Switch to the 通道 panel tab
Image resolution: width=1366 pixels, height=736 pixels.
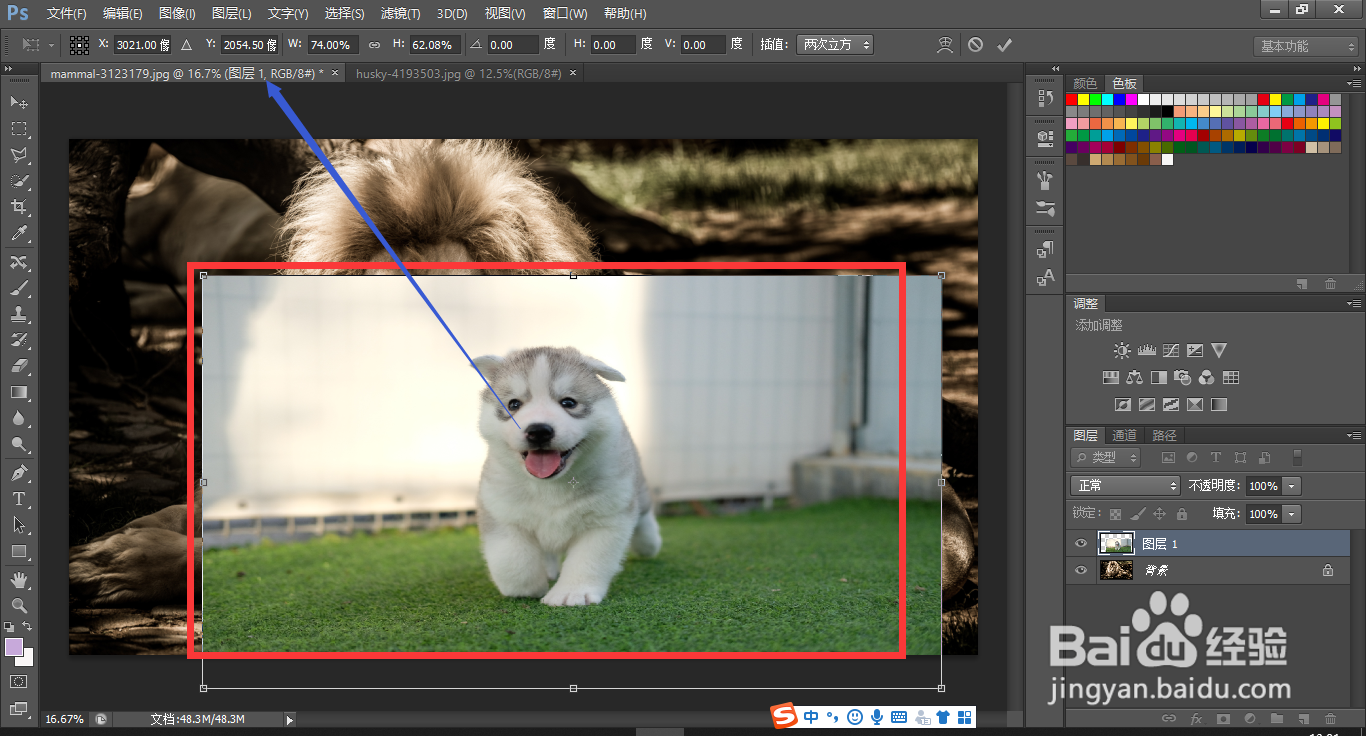tap(1125, 435)
